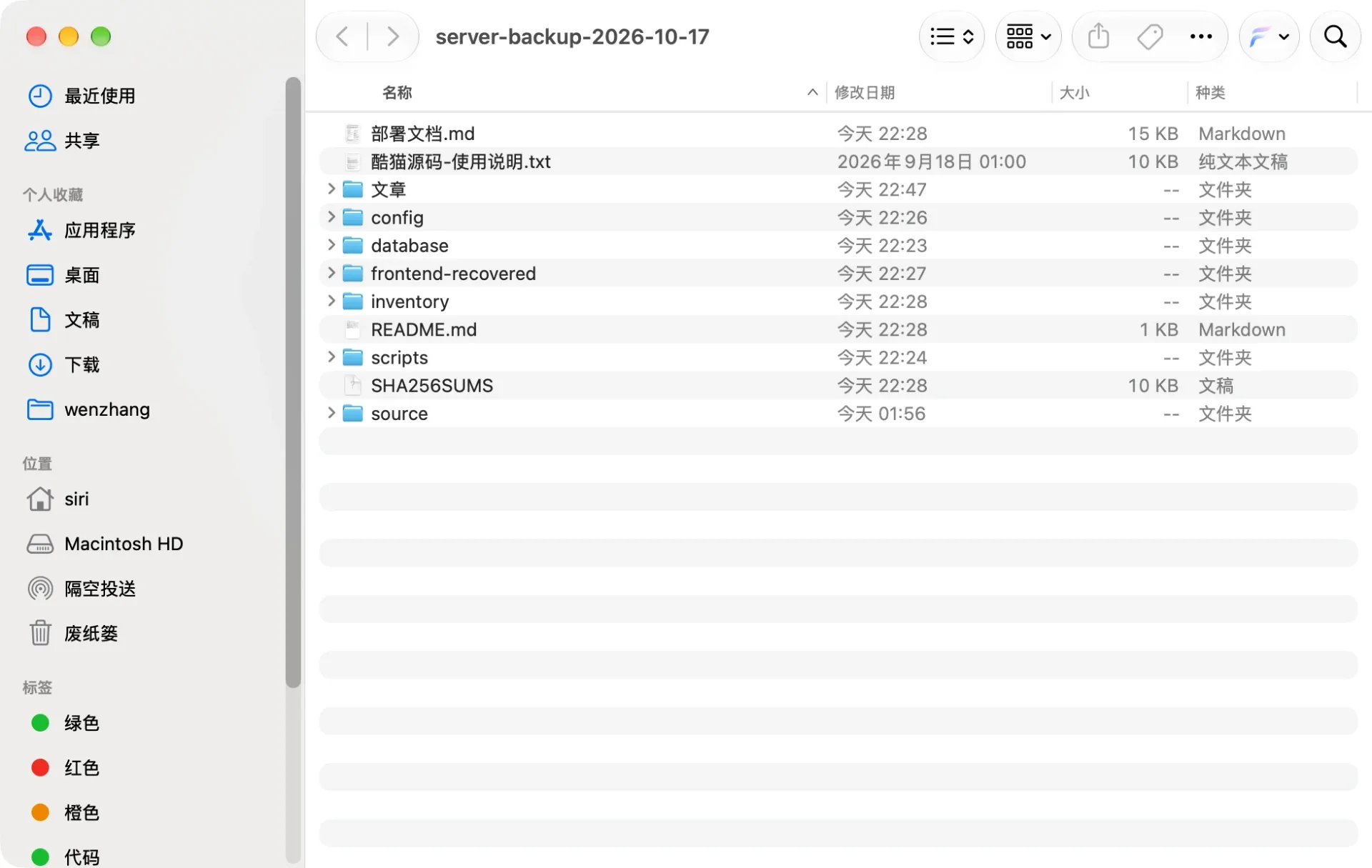Expand the inventory folder
Viewport: 1372px width, 868px height.
pyautogui.click(x=331, y=301)
